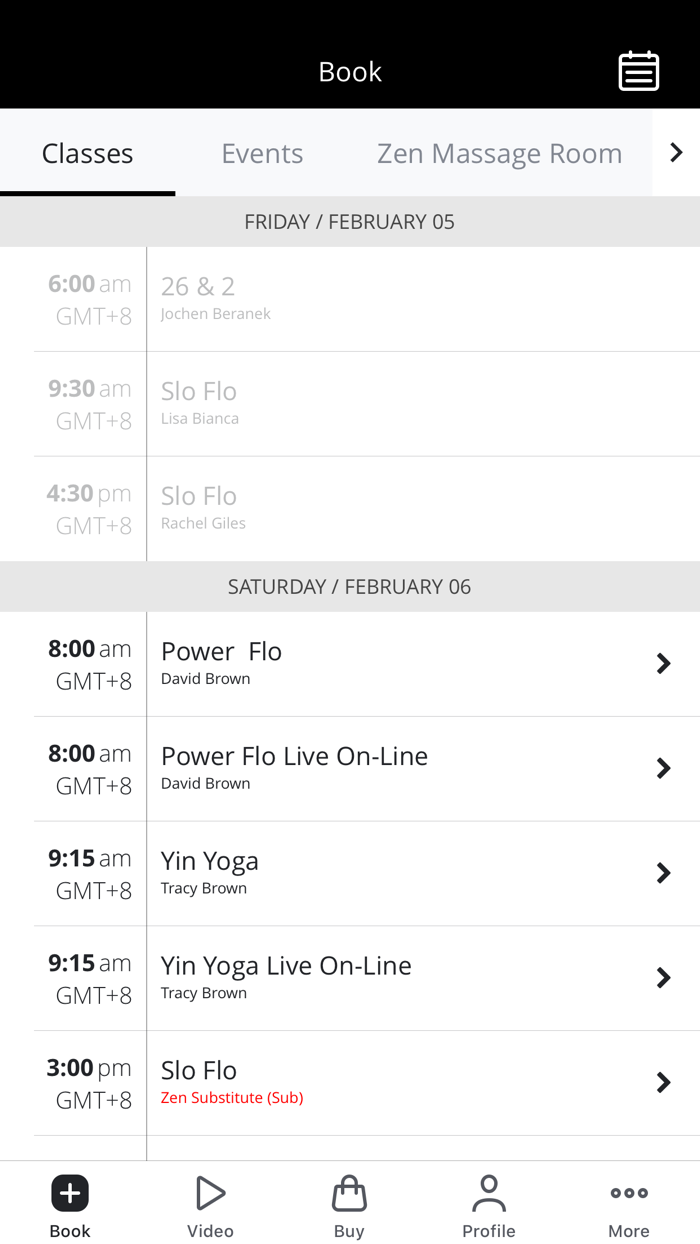
Task: Open the Video section via play icon
Action: pyautogui.click(x=210, y=1192)
